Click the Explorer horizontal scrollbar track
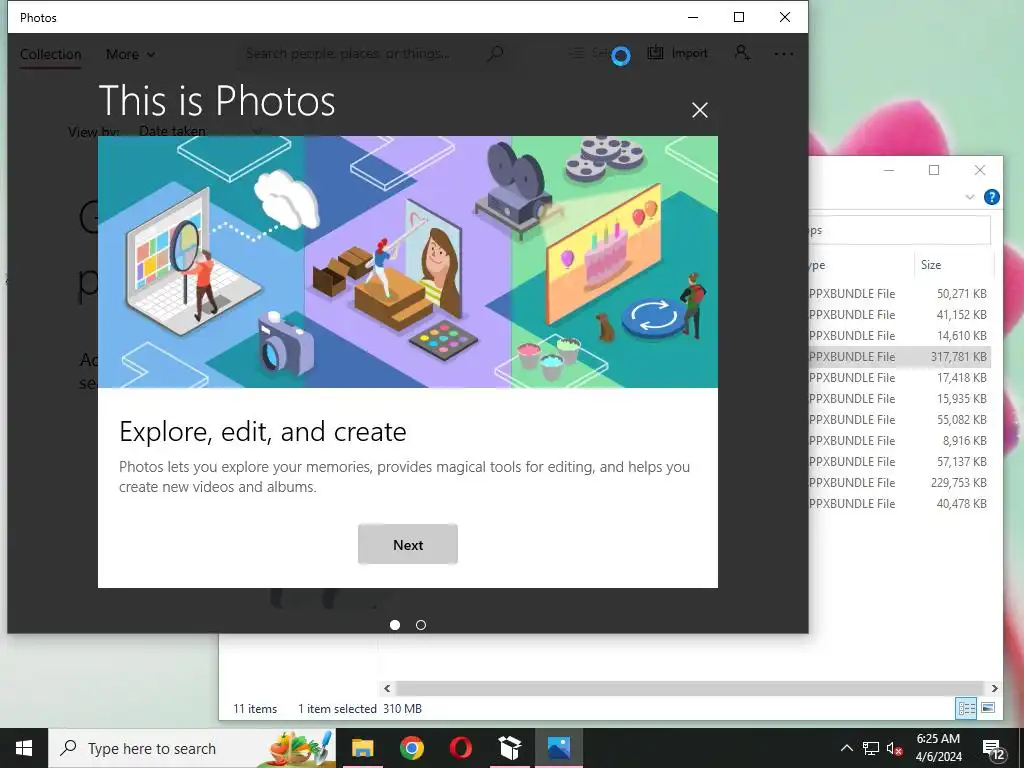The width and height of the screenshot is (1024, 768). (x=690, y=688)
